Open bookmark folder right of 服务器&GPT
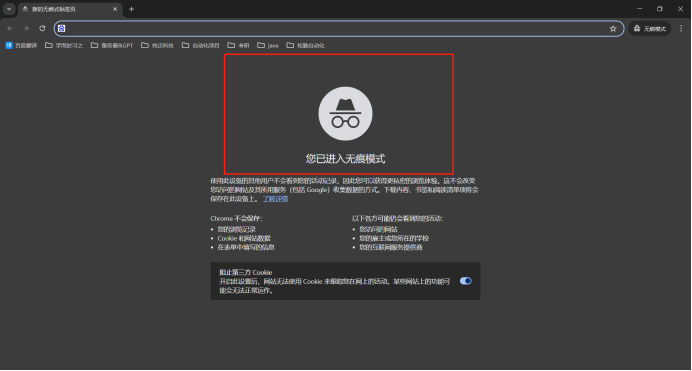The image size is (692, 371). tap(158, 45)
